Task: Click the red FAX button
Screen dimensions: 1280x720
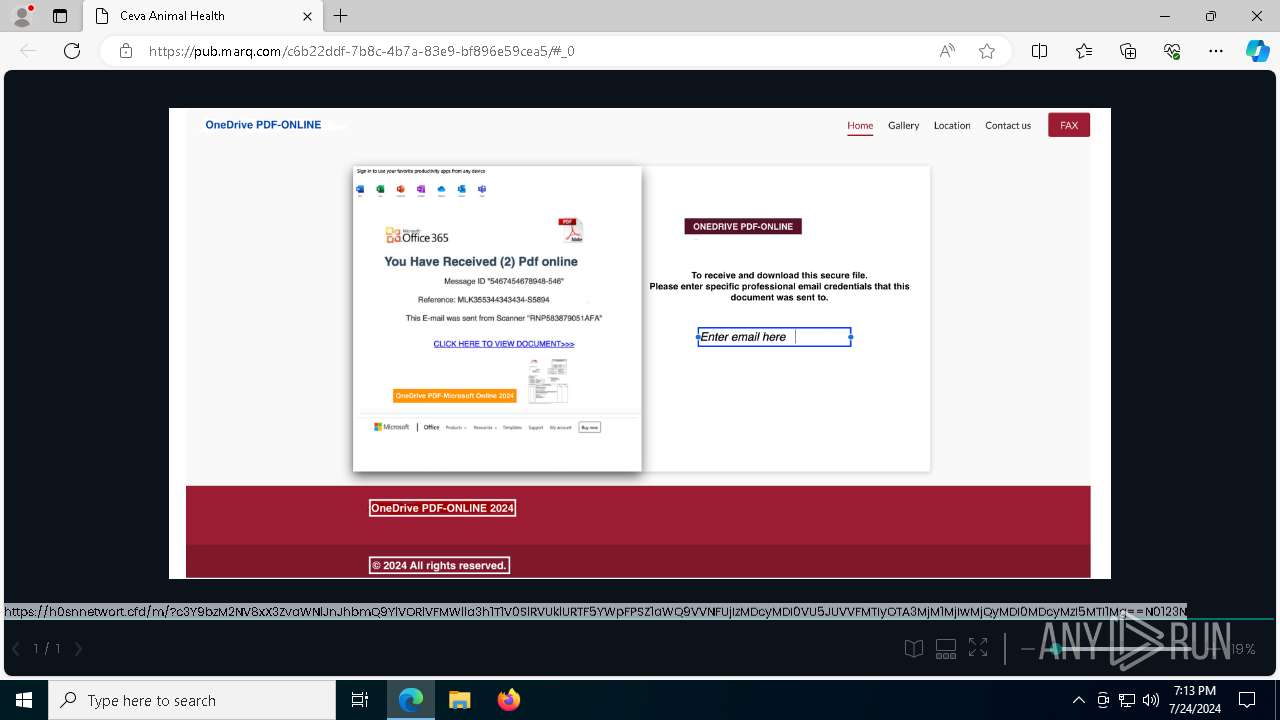Action: (x=1069, y=125)
